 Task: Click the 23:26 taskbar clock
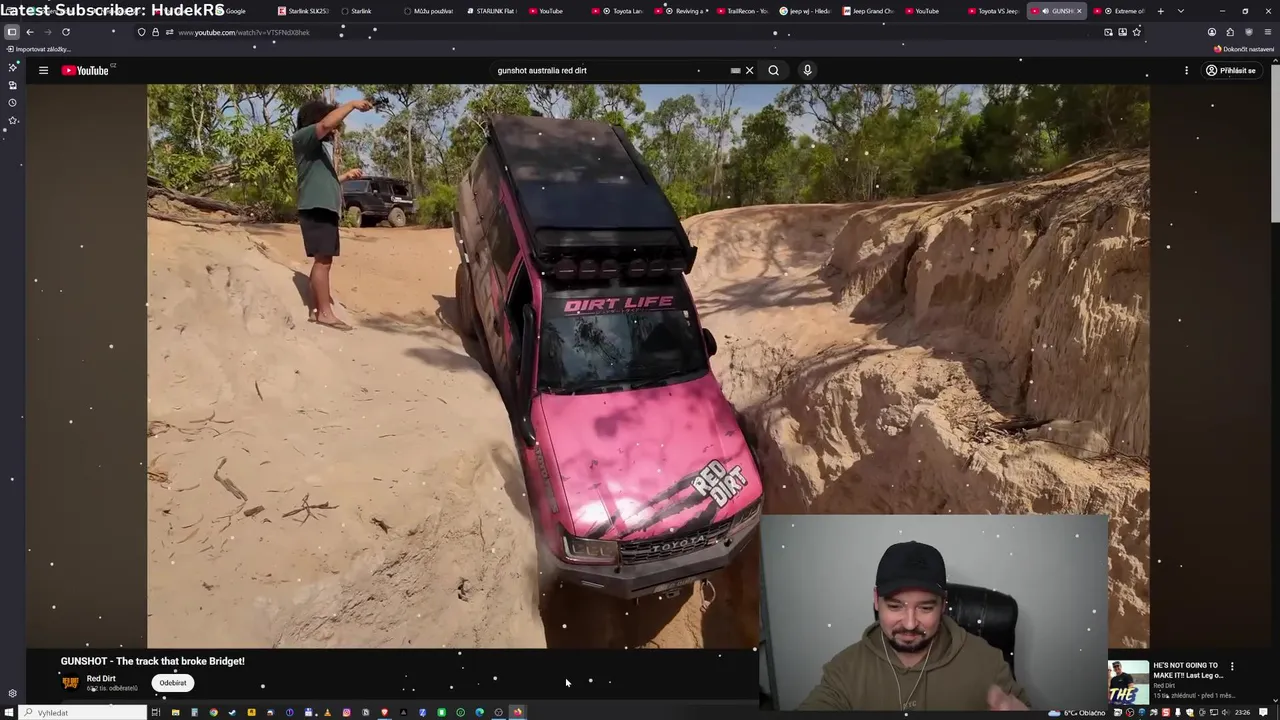tap(1242, 713)
